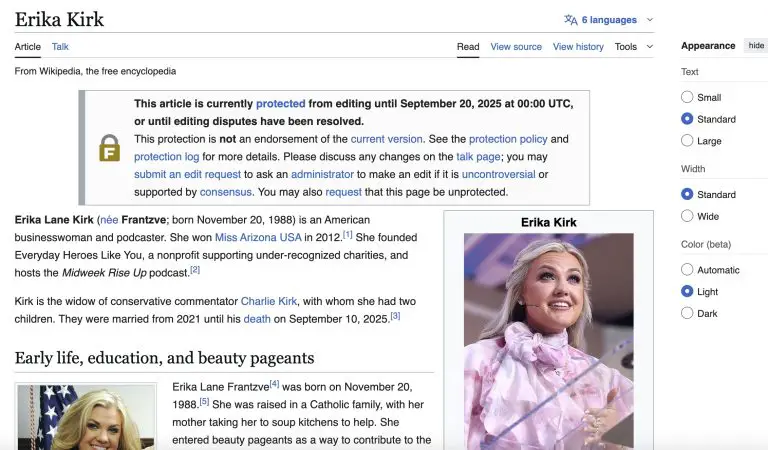The height and width of the screenshot is (450, 768).
Task: Hide the Appearance panel
Action: 755,46
